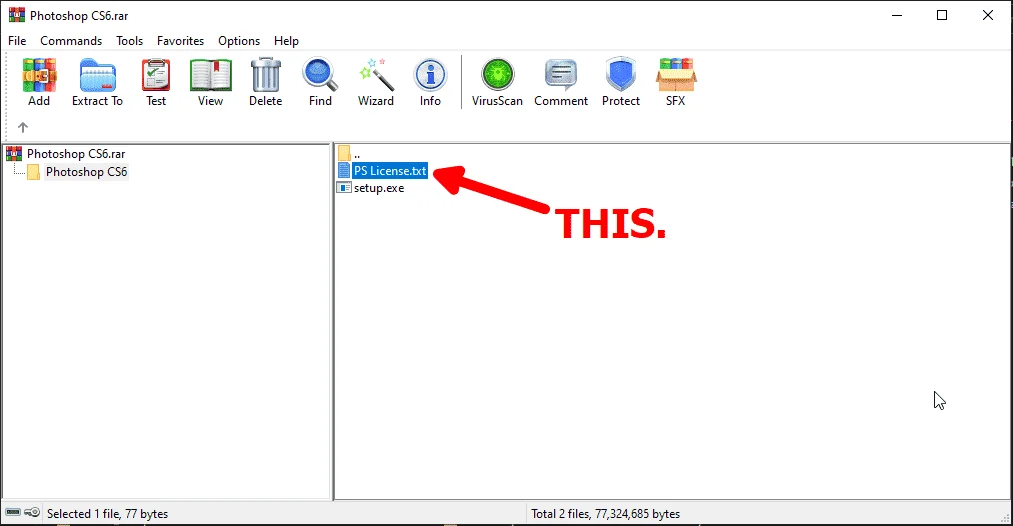
Task: Open the Options menu
Action: pyautogui.click(x=239, y=41)
